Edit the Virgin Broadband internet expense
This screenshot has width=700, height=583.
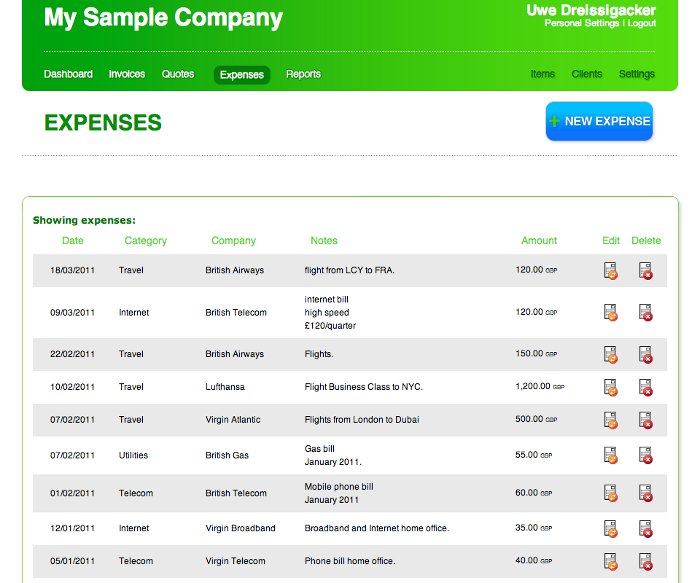coord(610,529)
